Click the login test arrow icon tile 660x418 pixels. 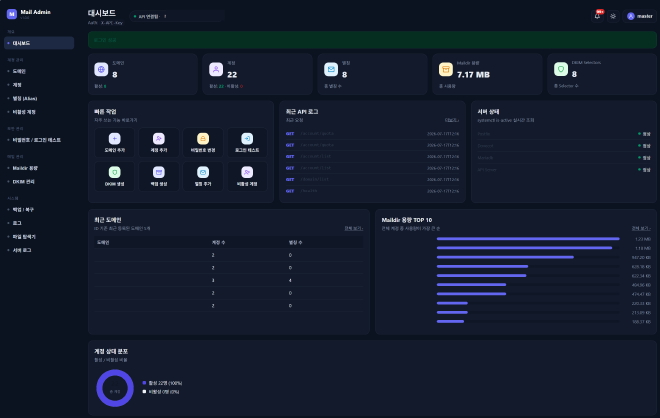pos(247,143)
